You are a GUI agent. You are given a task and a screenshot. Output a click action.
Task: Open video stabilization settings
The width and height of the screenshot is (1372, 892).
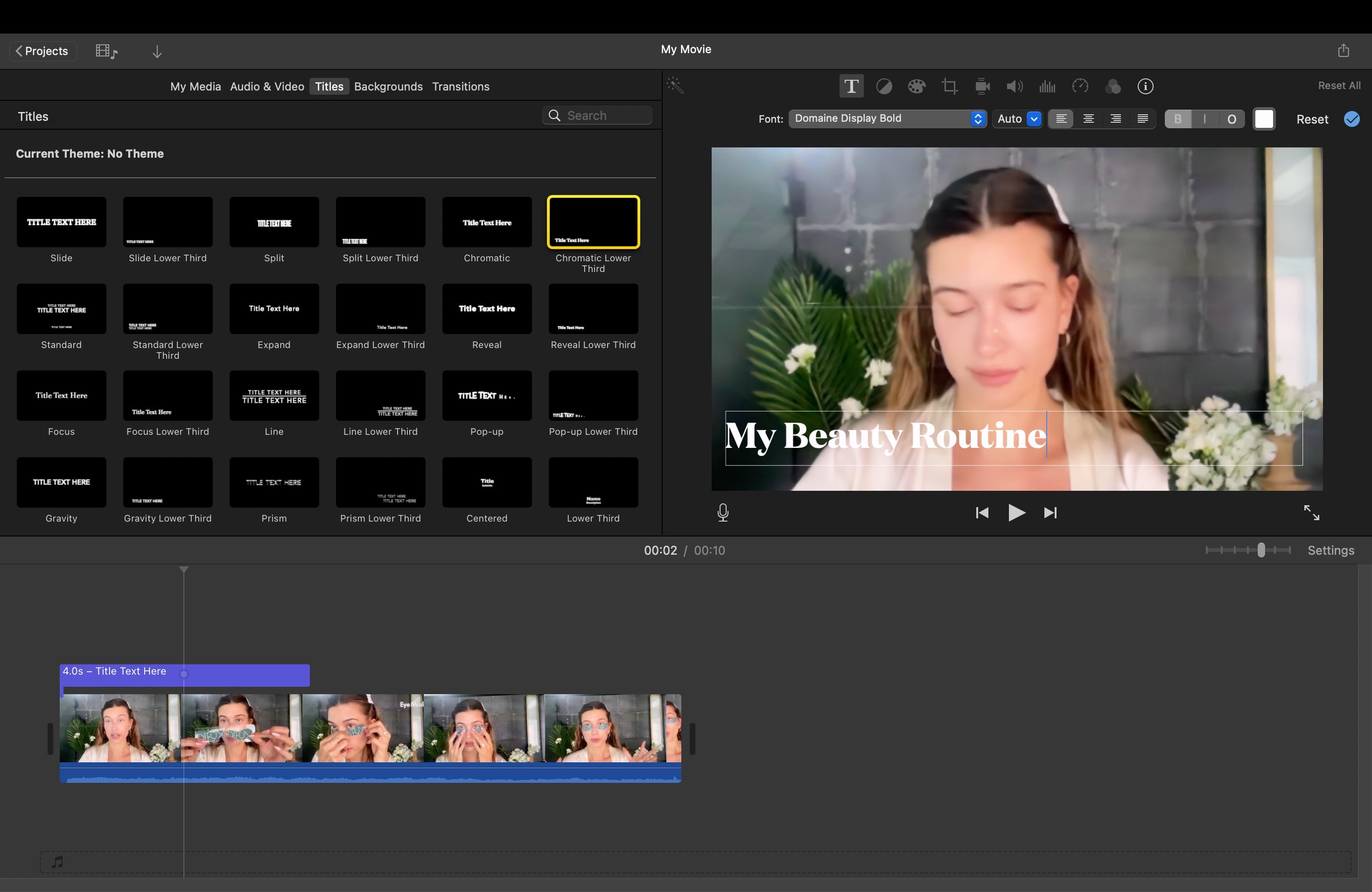982,86
